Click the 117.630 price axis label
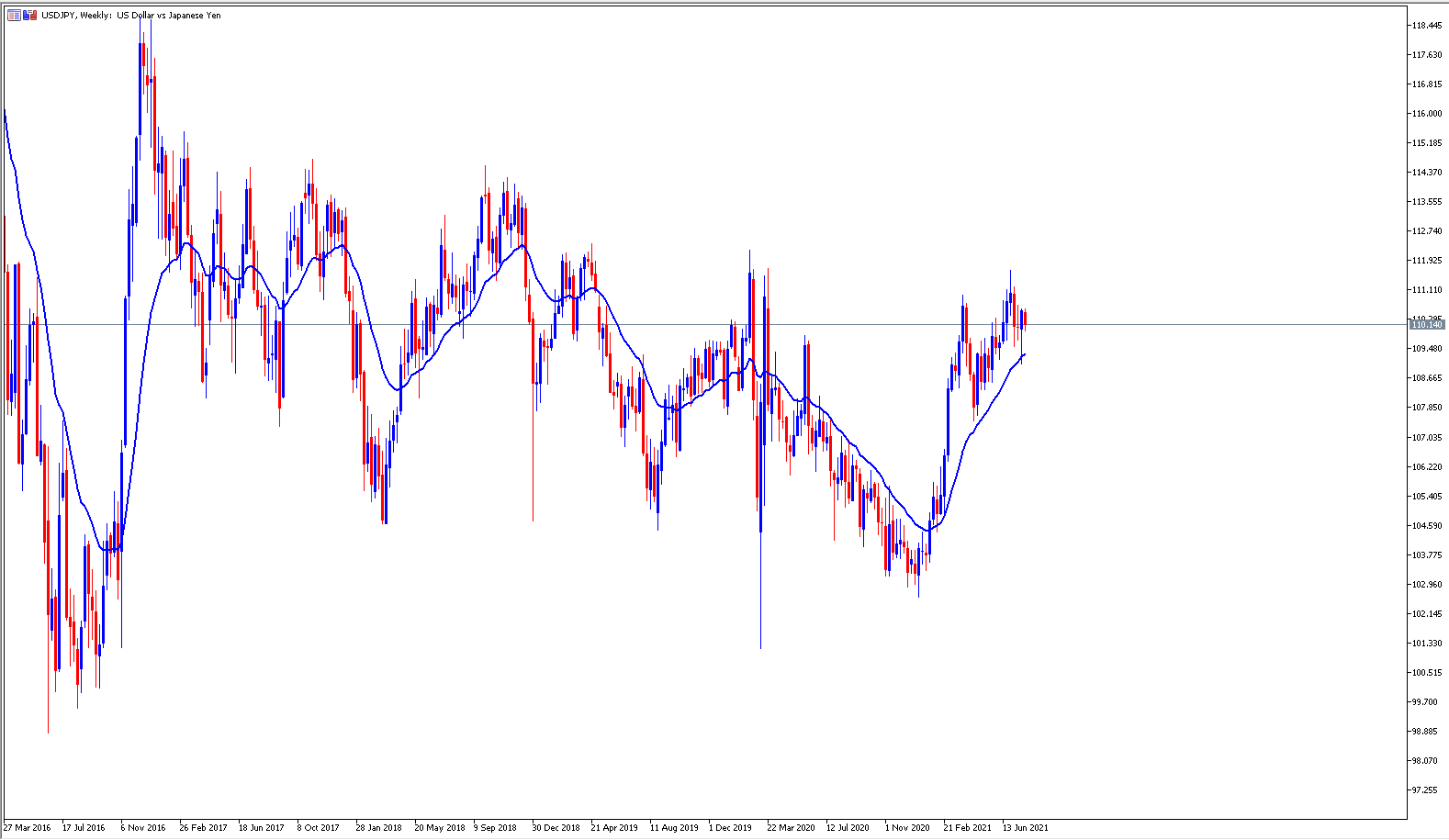1449x840 pixels. [1426, 55]
